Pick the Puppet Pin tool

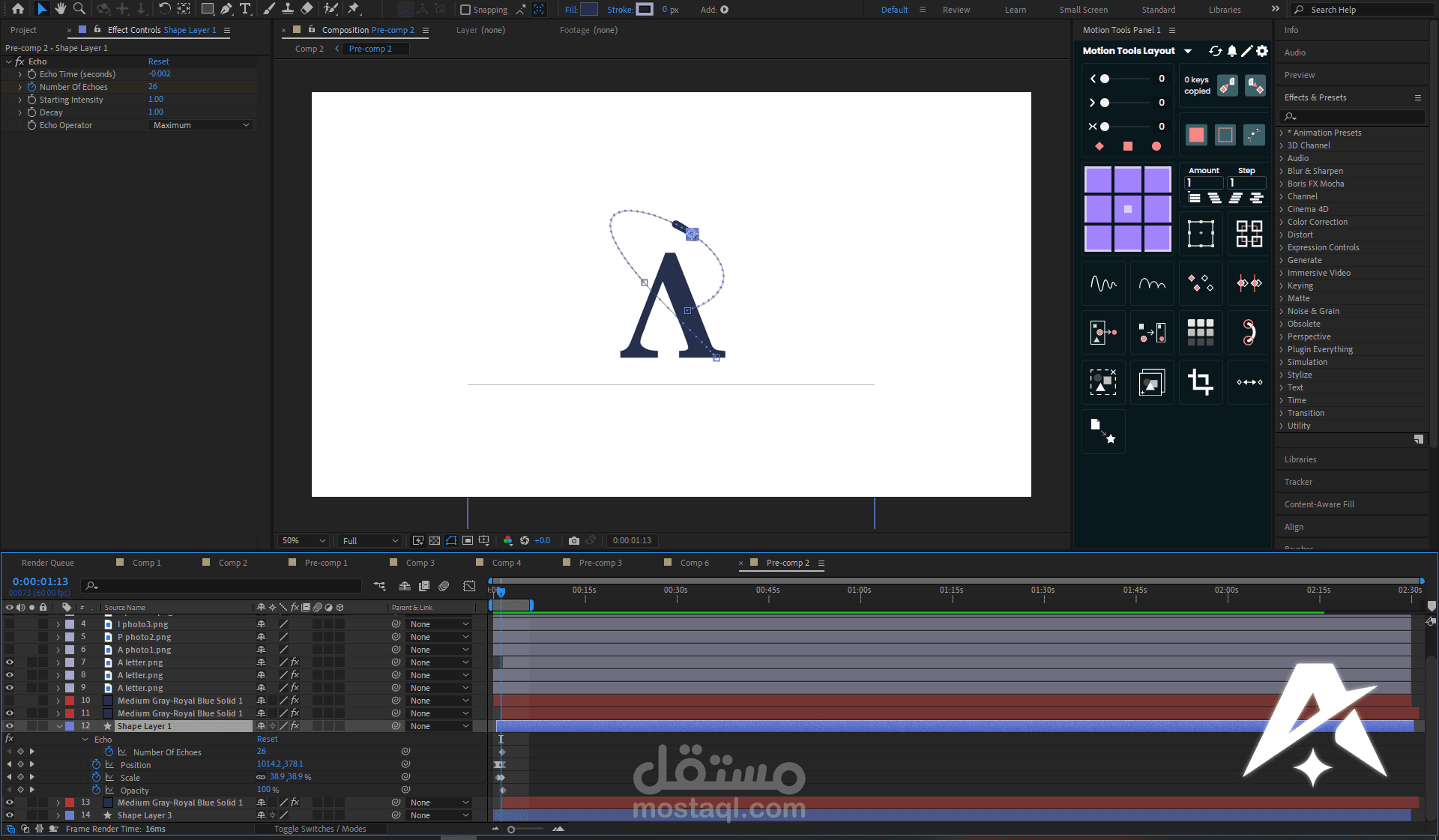[354, 9]
